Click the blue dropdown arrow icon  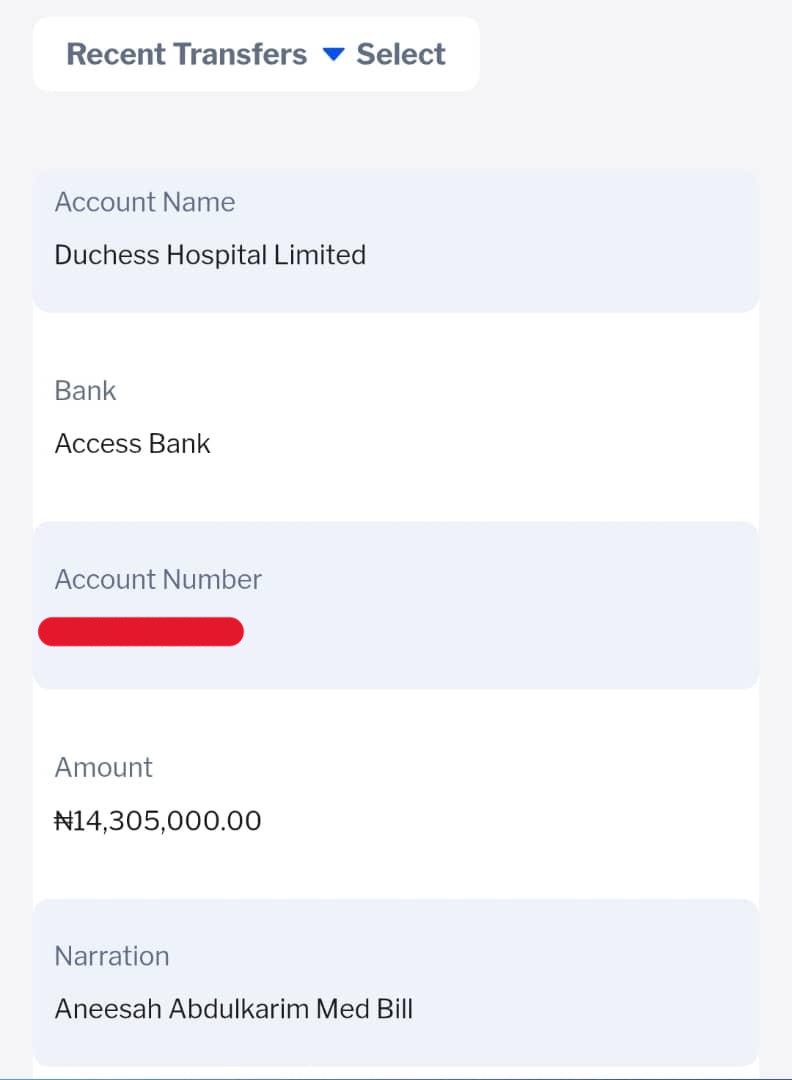click(333, 54)
